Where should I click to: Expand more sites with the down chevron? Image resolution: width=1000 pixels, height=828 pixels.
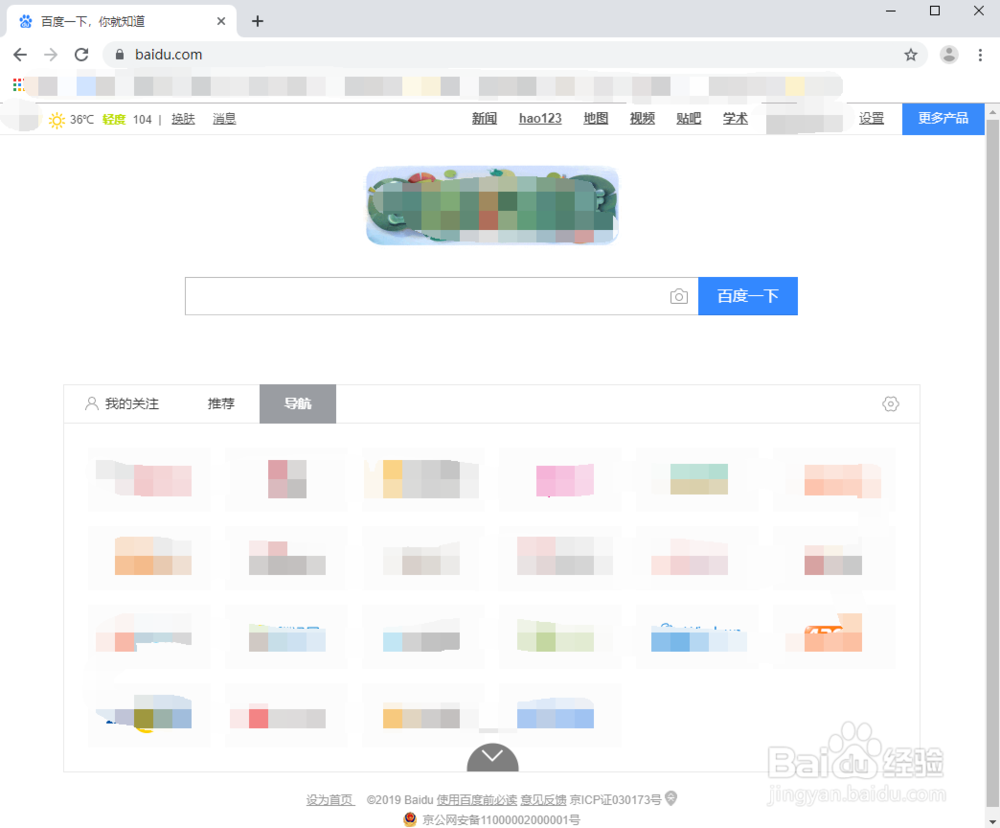492,757
